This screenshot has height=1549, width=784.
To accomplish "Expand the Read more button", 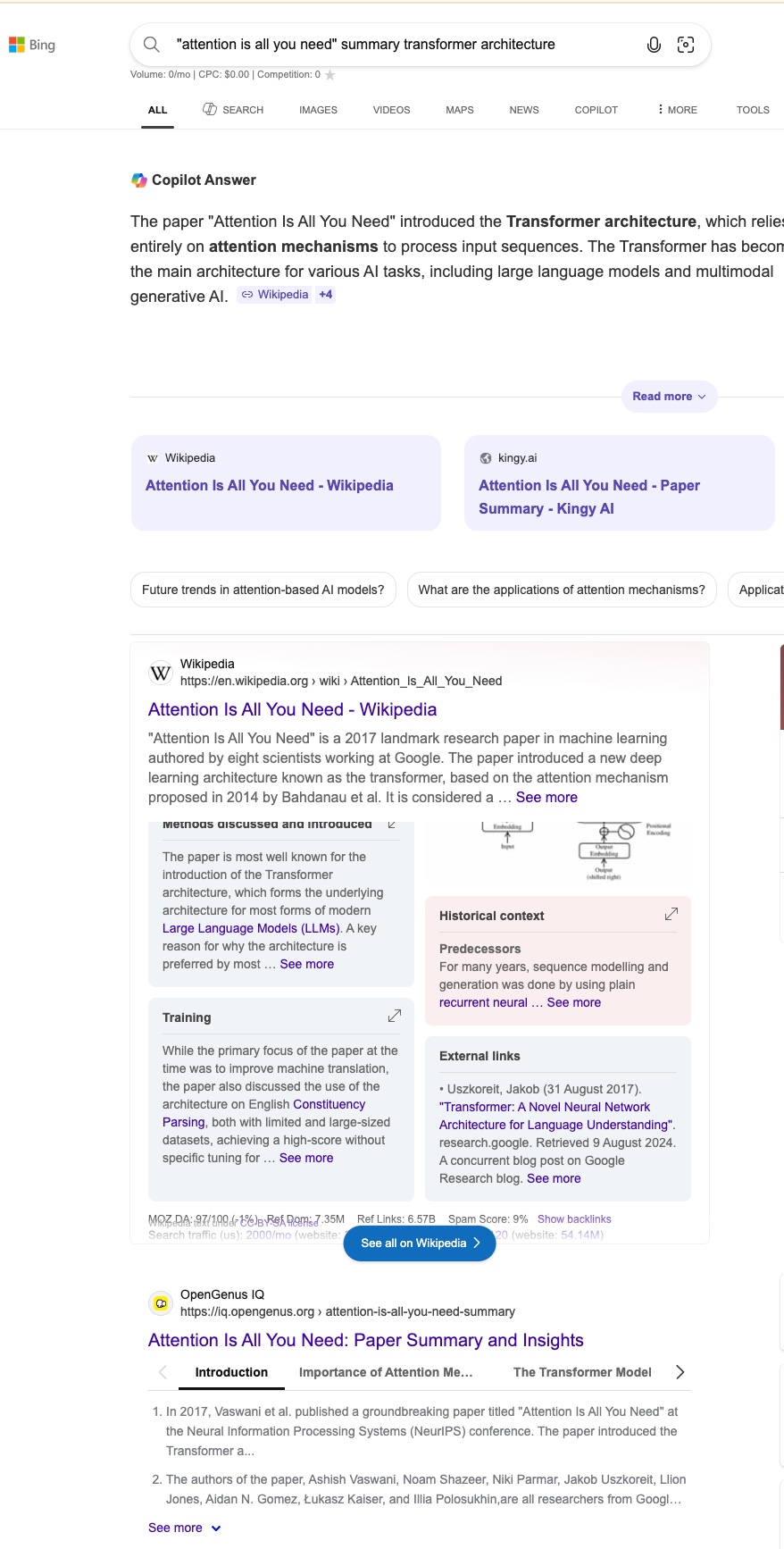I will tap(670, 397).
